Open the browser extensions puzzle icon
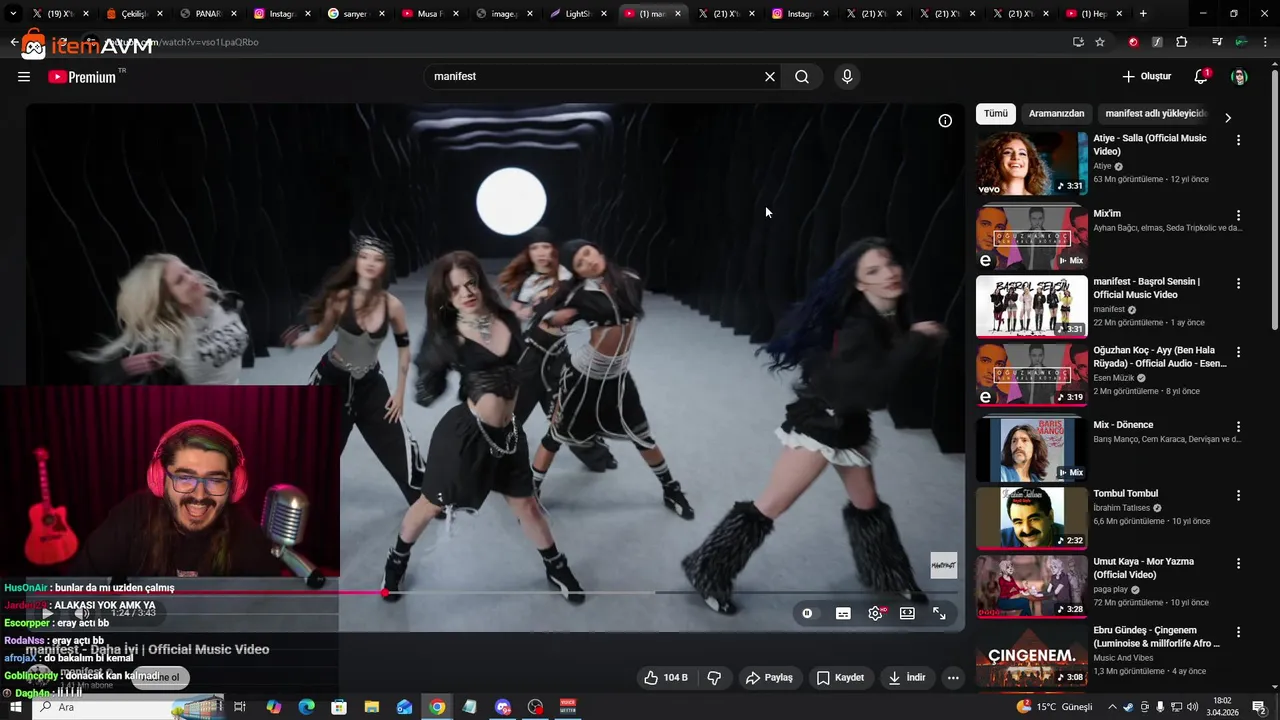This screenshot has height=720, width=1280. click(x=1182, y=42)
